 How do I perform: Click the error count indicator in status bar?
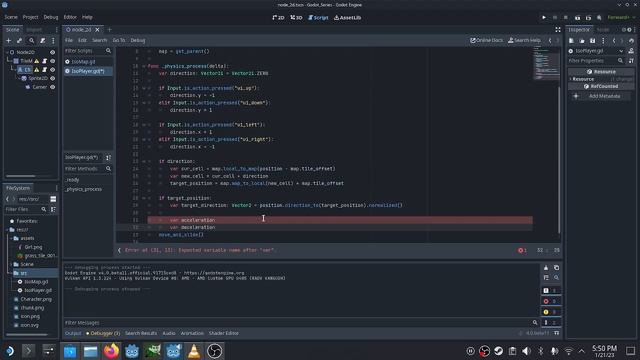click(x=522, y=250)
